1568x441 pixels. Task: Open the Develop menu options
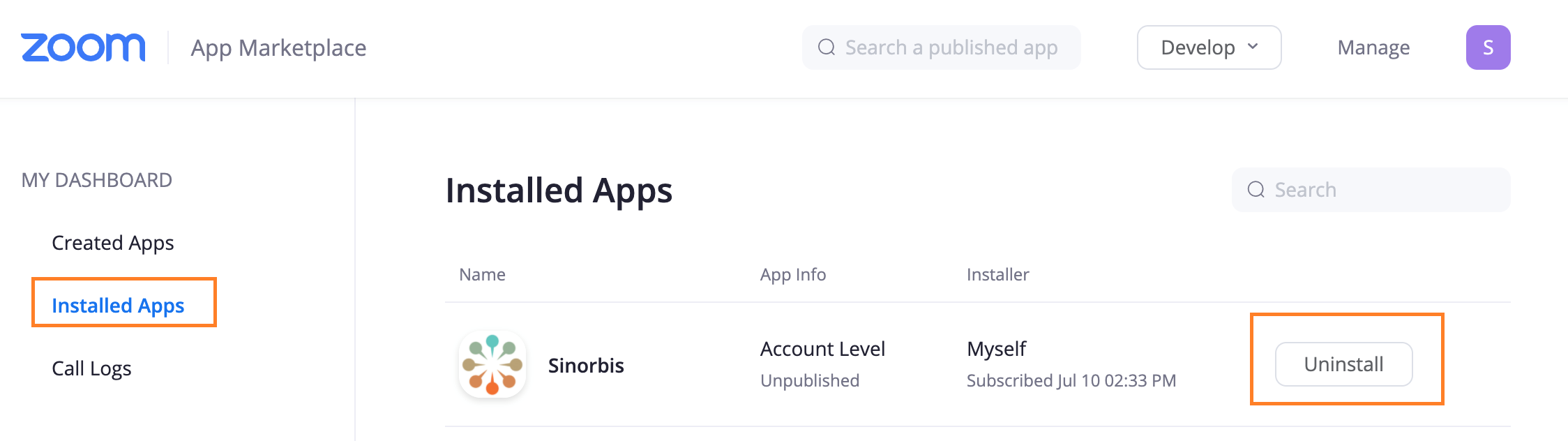(1208, 47)
